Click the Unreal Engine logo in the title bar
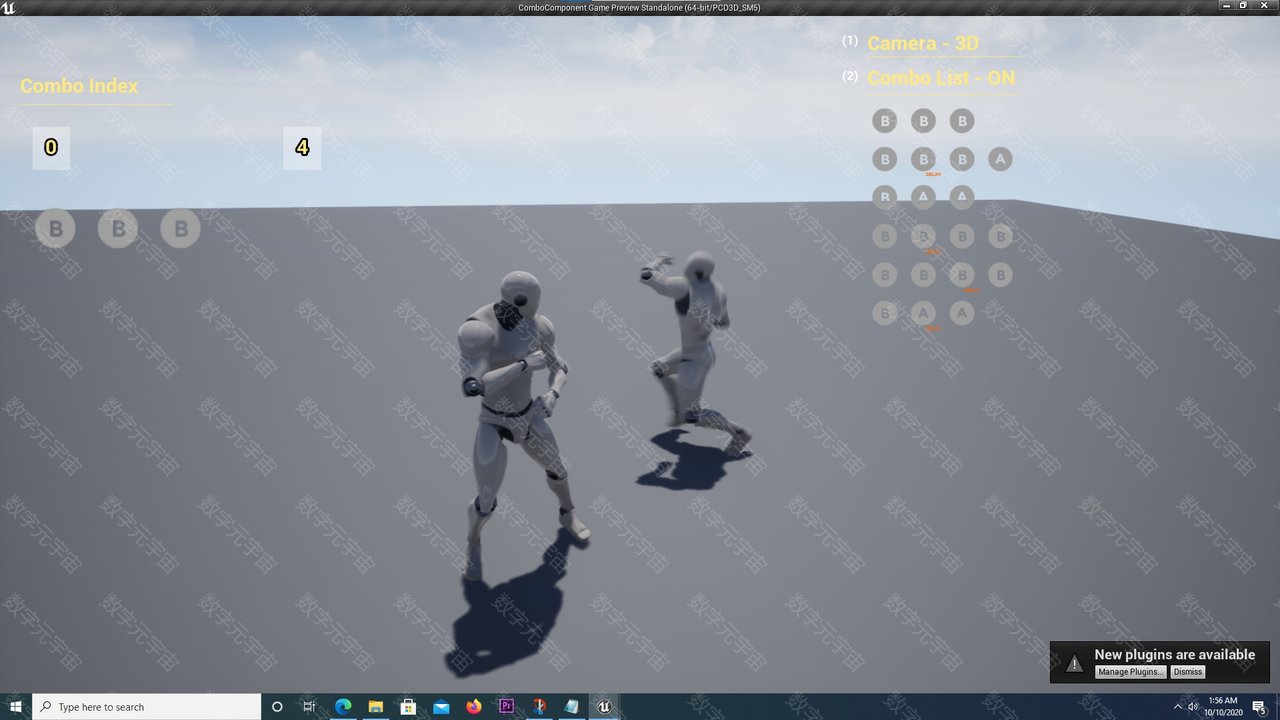The image size is (1280, 720). pos(9,7)
